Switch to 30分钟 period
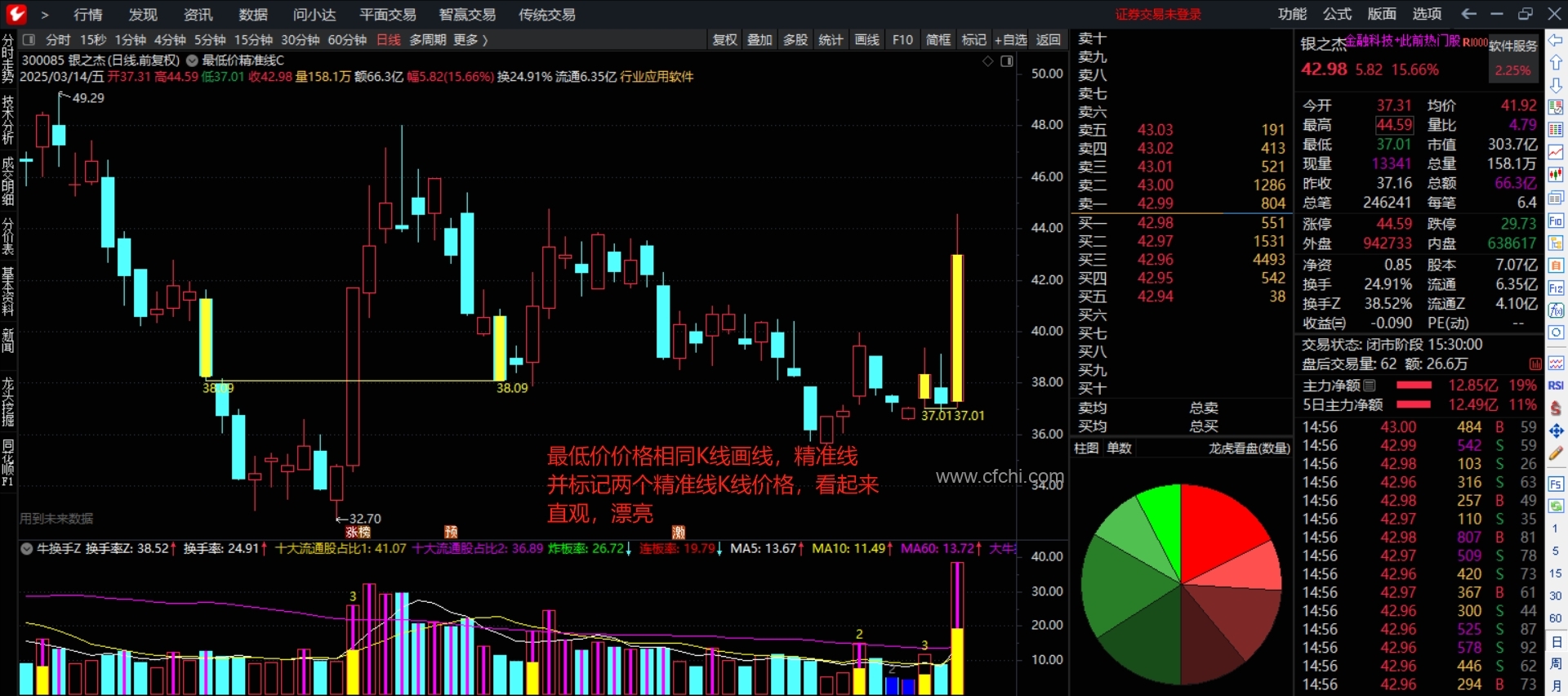 point(300,39)
